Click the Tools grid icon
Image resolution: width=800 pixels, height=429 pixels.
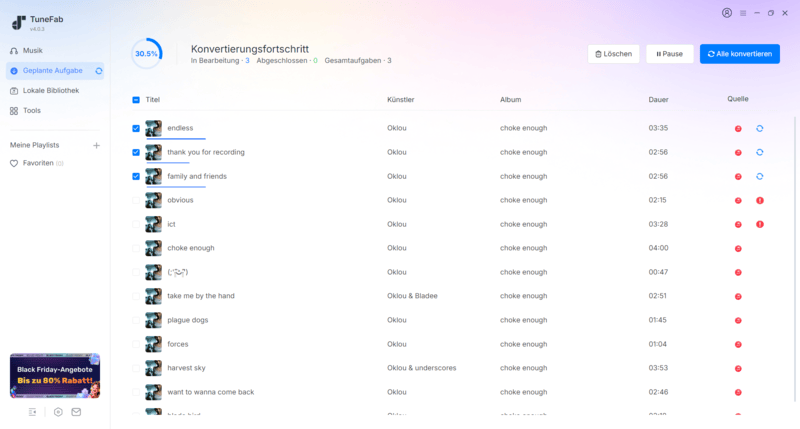pos(14,111)
